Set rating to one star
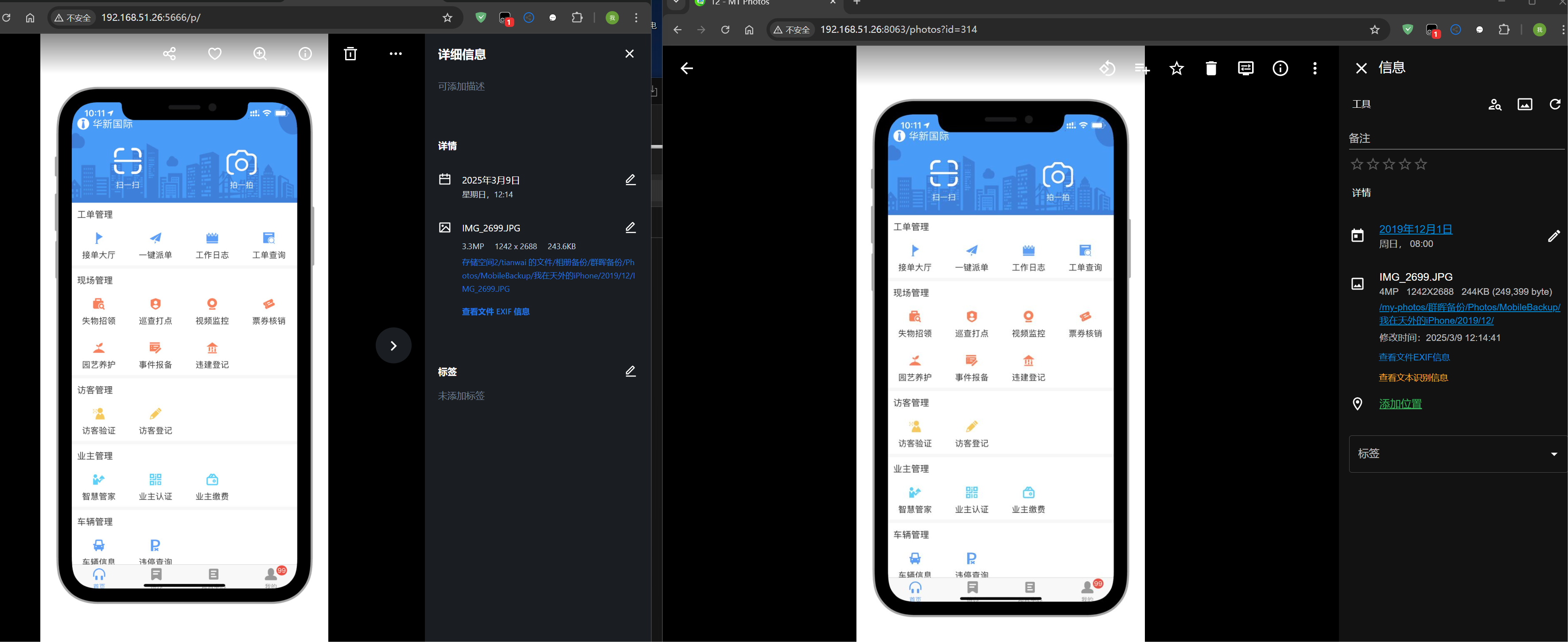Viewport: 1568px width, 642px height. [x=1357, y=164]
